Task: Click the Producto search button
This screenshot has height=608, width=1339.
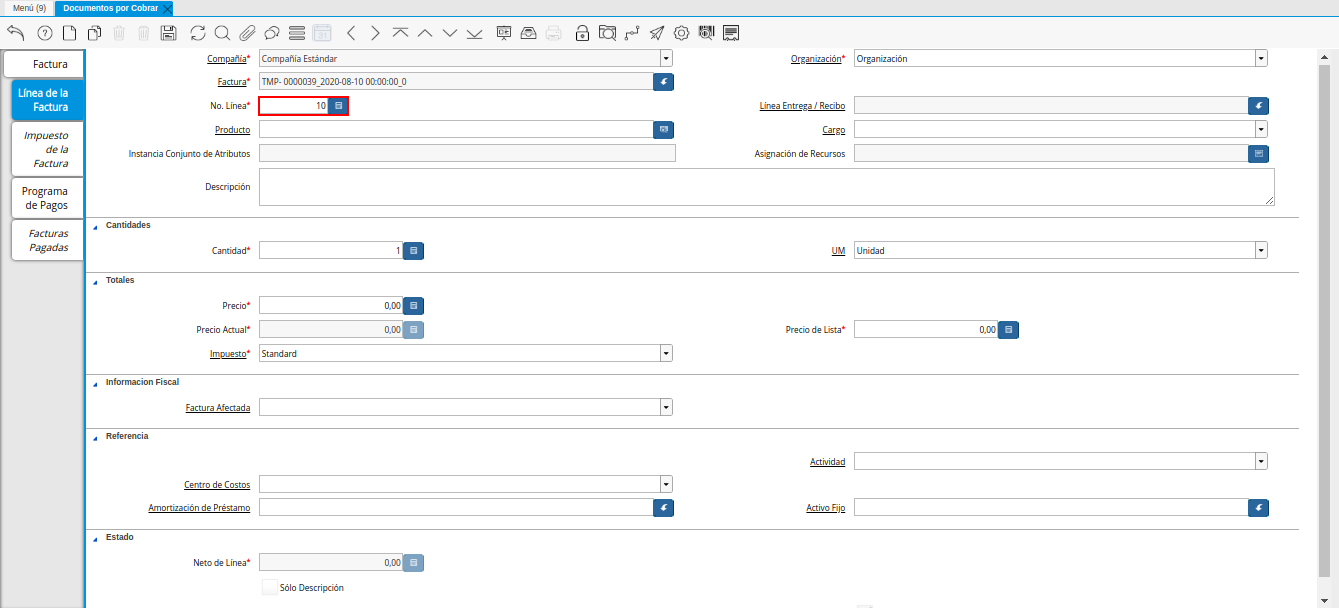Action: point(663,130)
